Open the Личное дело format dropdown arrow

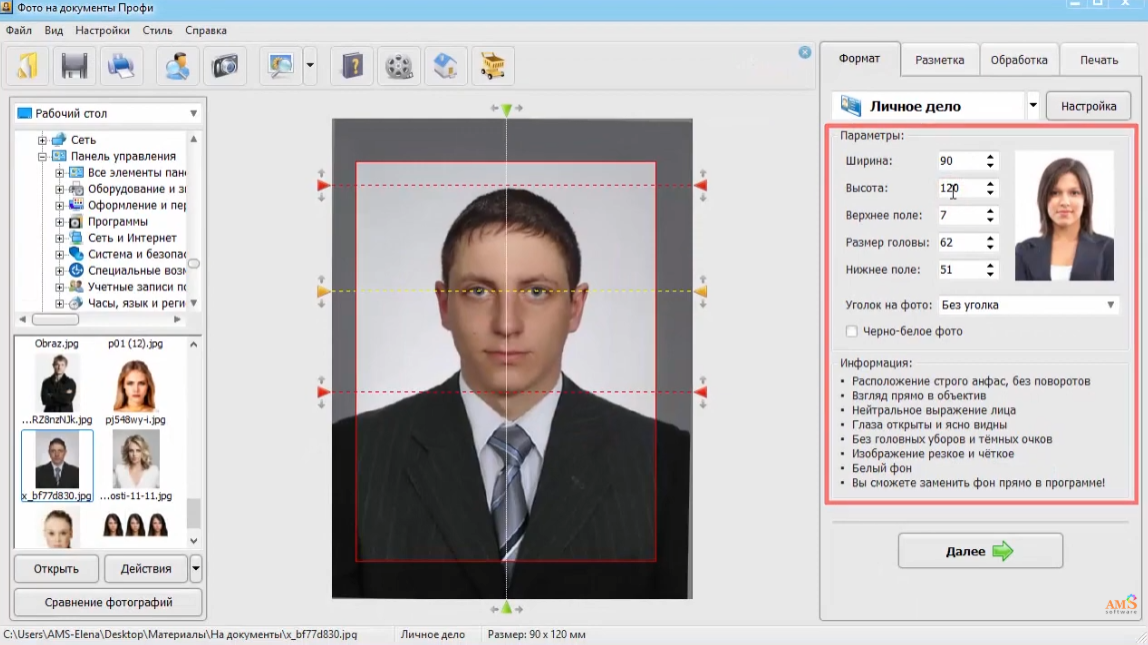(x=1033, y=106)
